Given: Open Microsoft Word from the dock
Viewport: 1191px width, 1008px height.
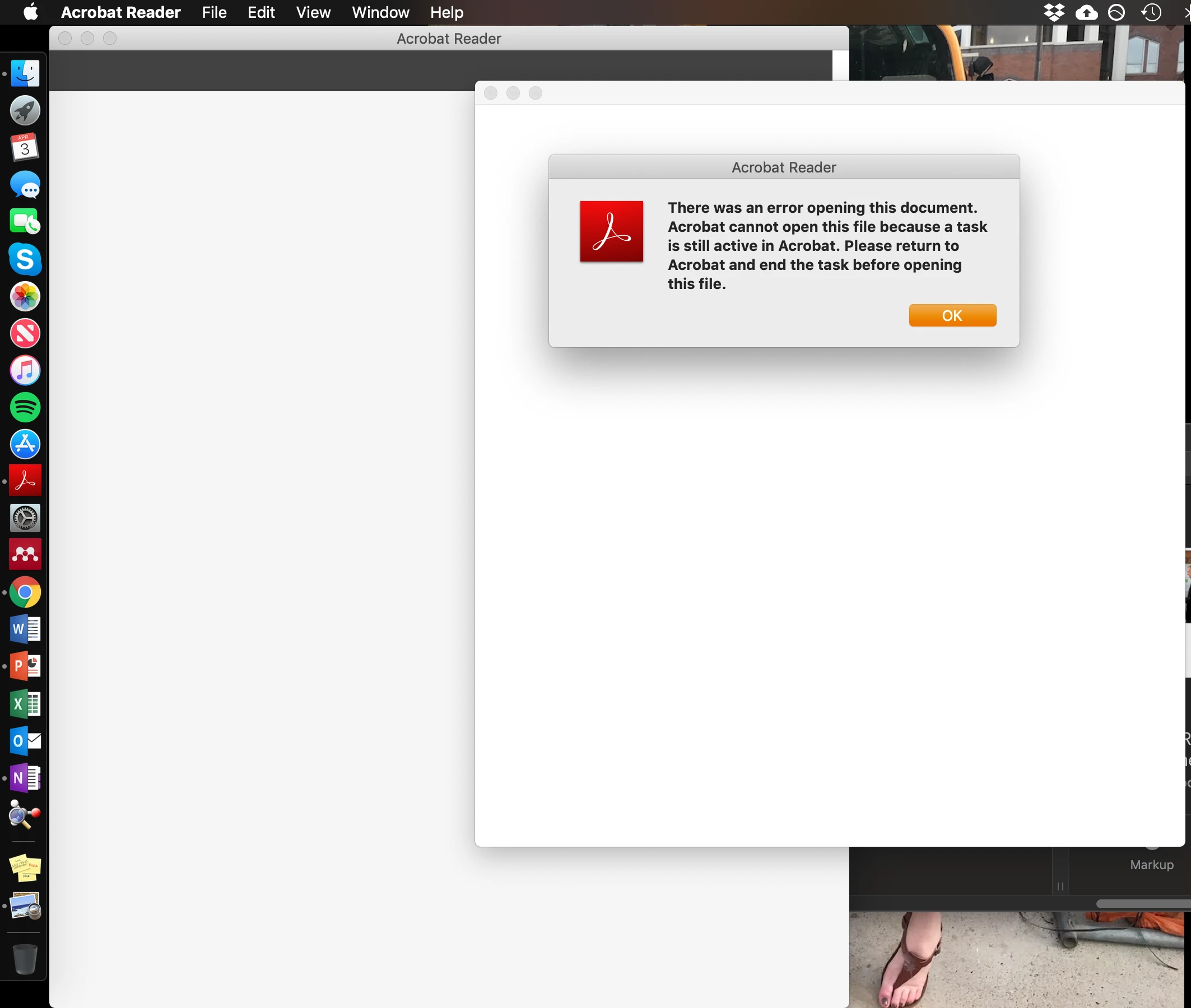Looking at the screenshot, I should (x=25, y=629).
